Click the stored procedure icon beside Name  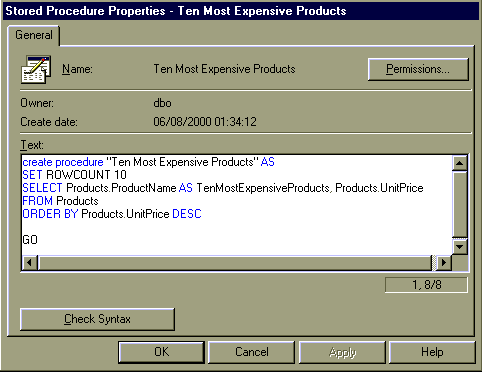click(x=36, y=69)
